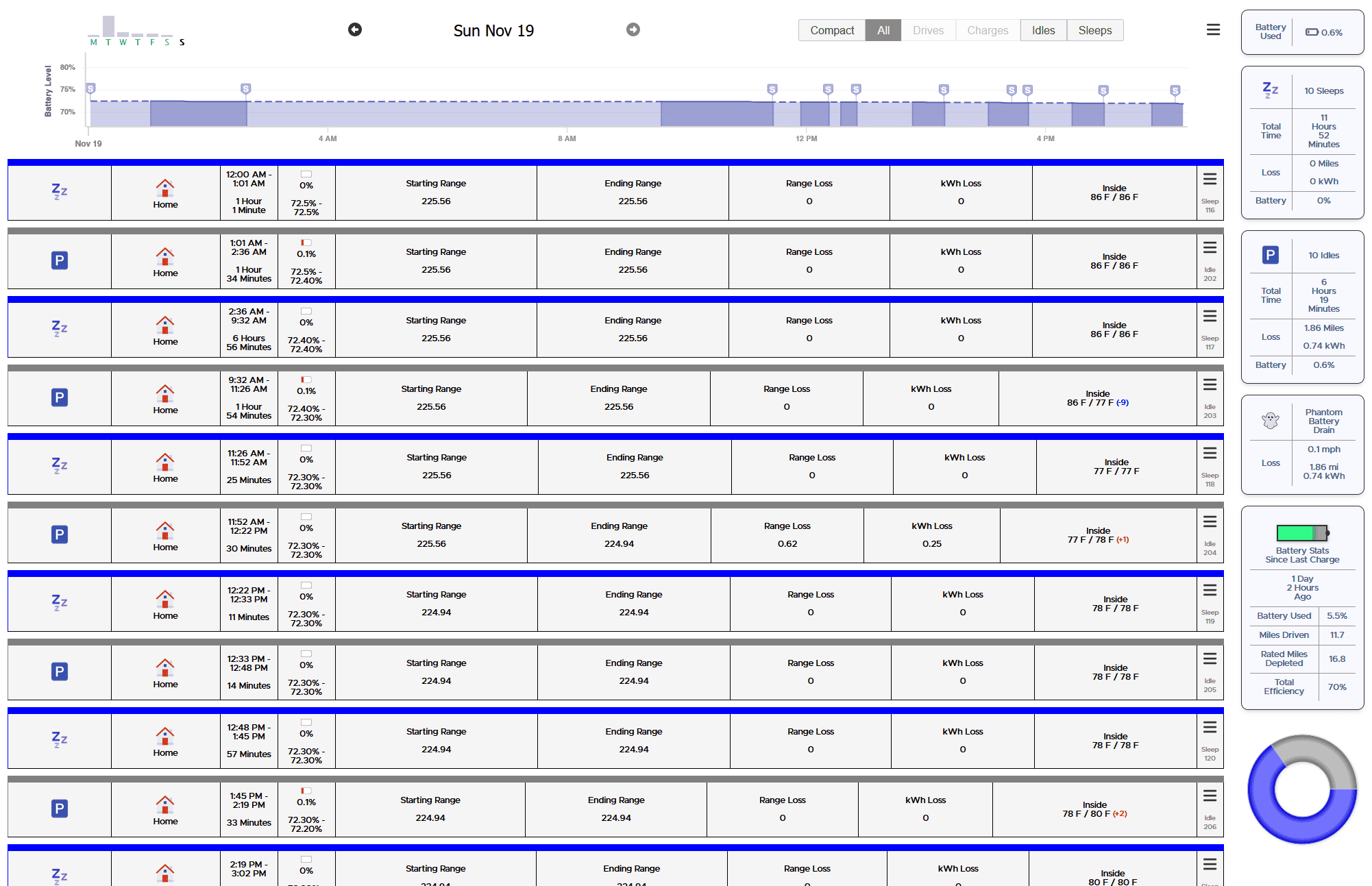Click the last sleep marker on battery chart
The height and width of the screenshot is (886, 1372).
(1175, 90)
